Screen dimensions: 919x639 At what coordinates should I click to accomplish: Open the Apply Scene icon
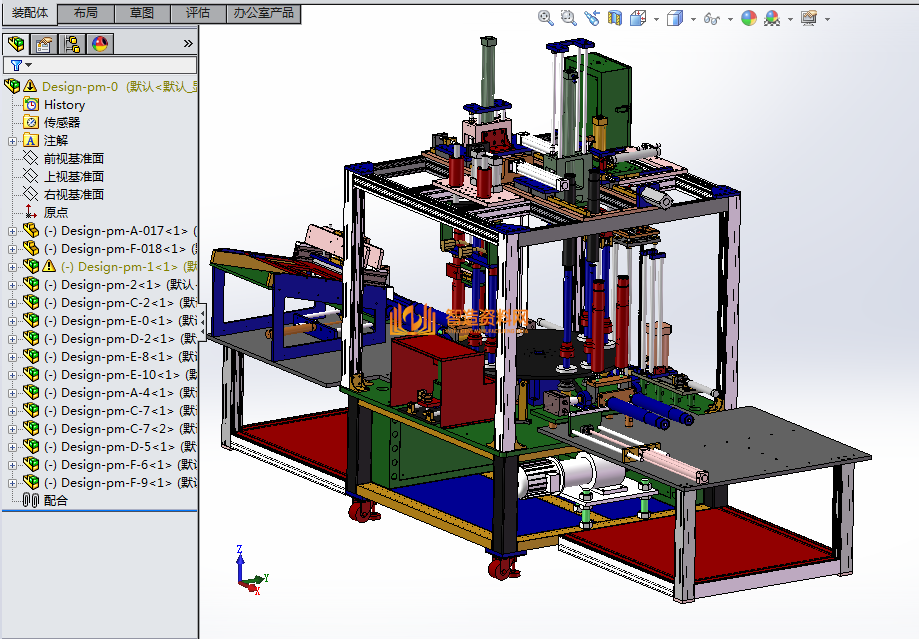point(773,18)
